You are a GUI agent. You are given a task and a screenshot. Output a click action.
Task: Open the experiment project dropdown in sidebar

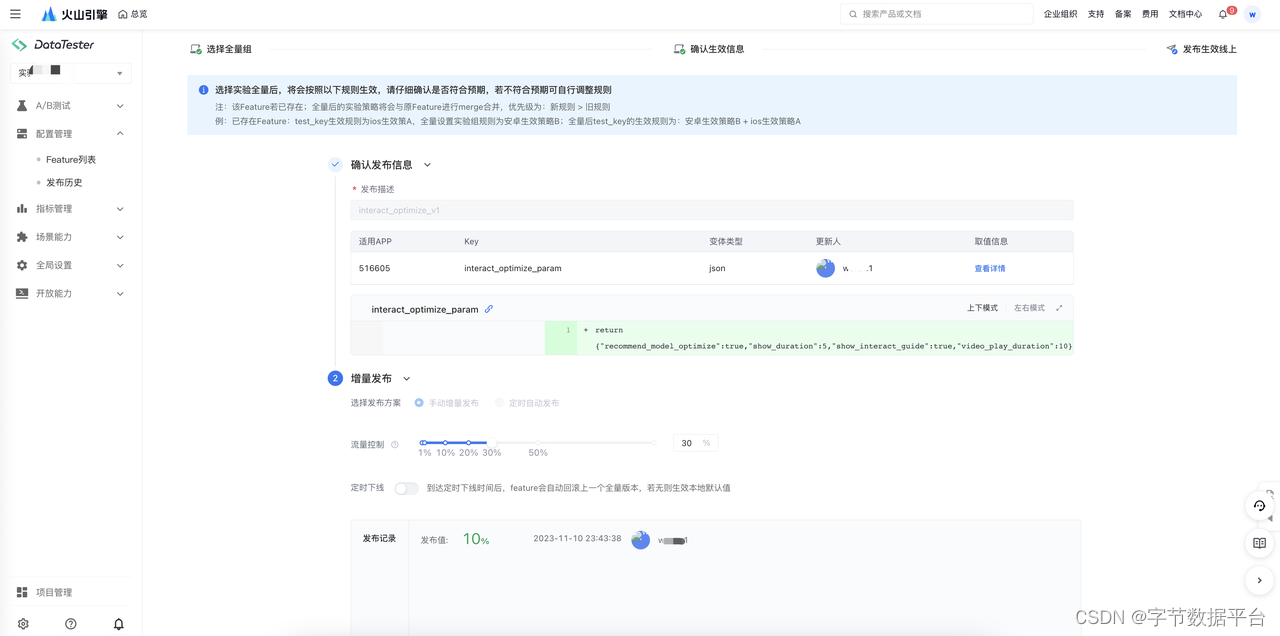(x=71, y=73)
